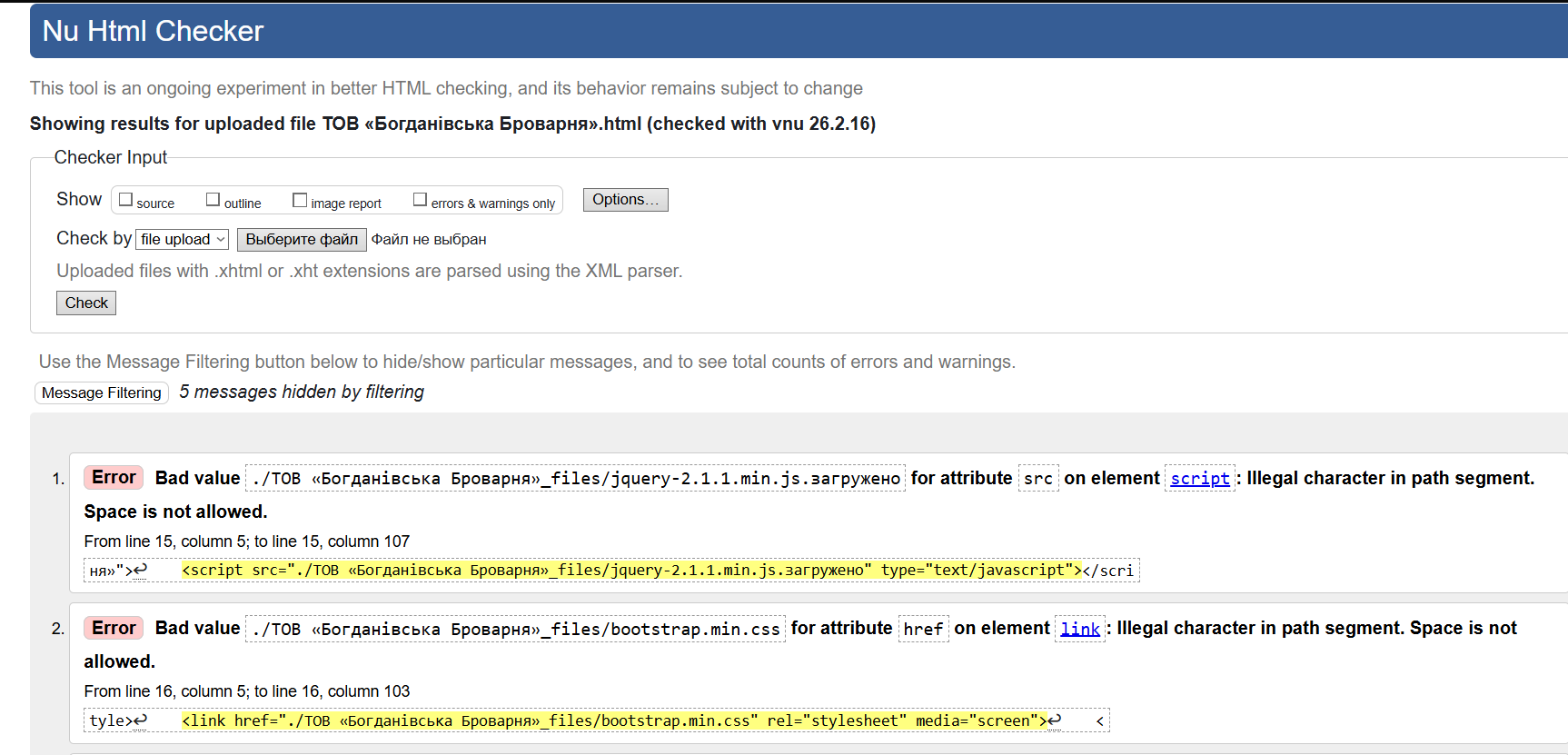The image size is (1568, 755).
Task: Expand the 'file upload' dropdown
Action: click(183, 239)
